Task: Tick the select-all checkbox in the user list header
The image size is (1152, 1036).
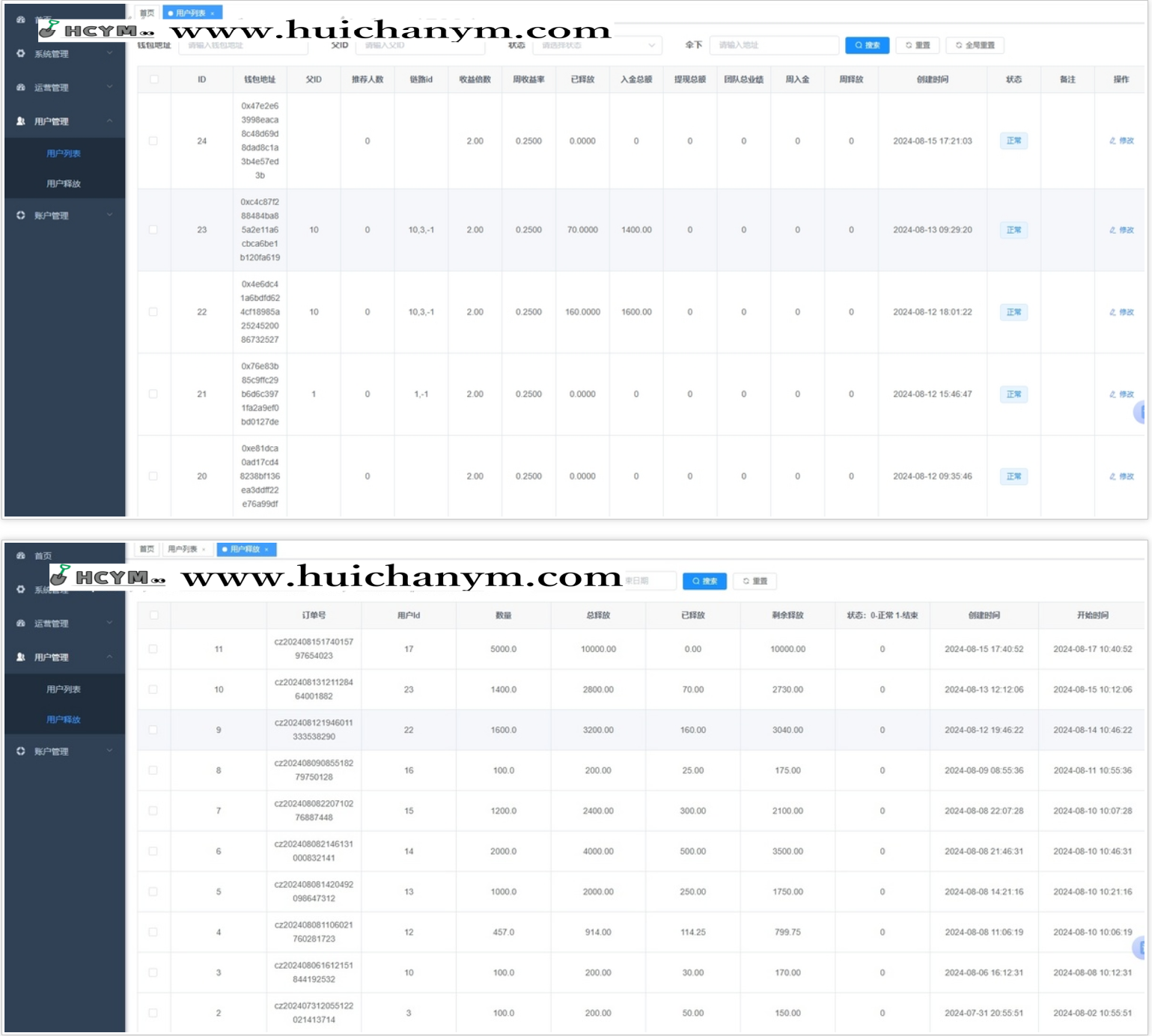Action: tap(154, 79)
